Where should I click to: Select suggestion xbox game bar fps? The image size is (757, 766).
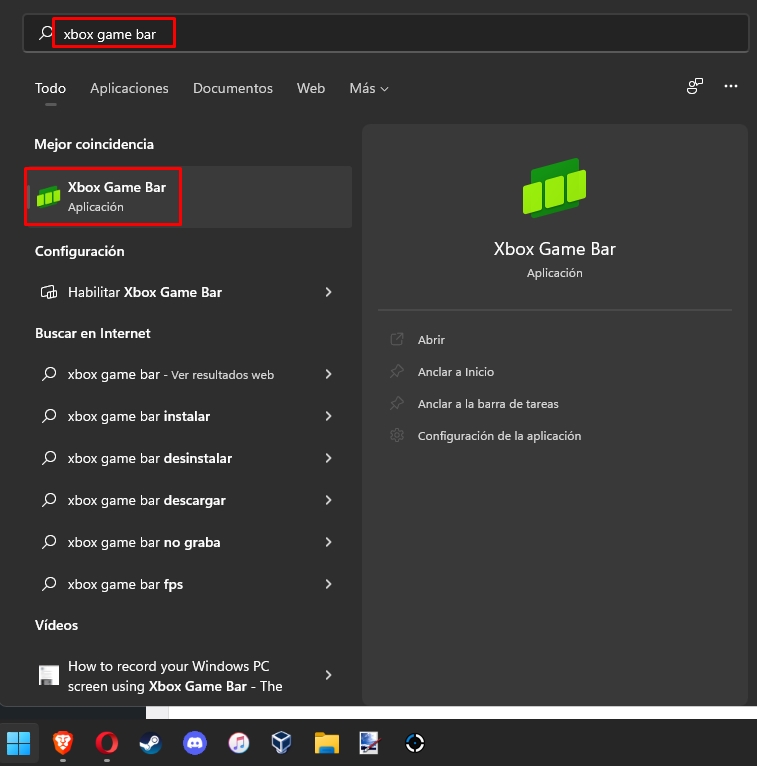189,584
